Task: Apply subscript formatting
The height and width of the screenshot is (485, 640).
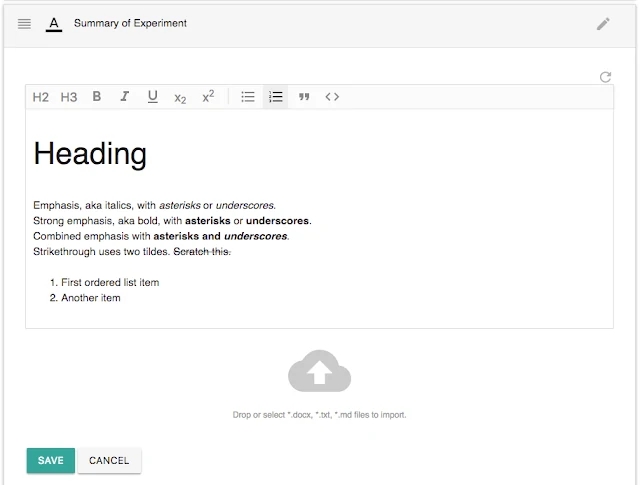Action: (x=180, y=97)
